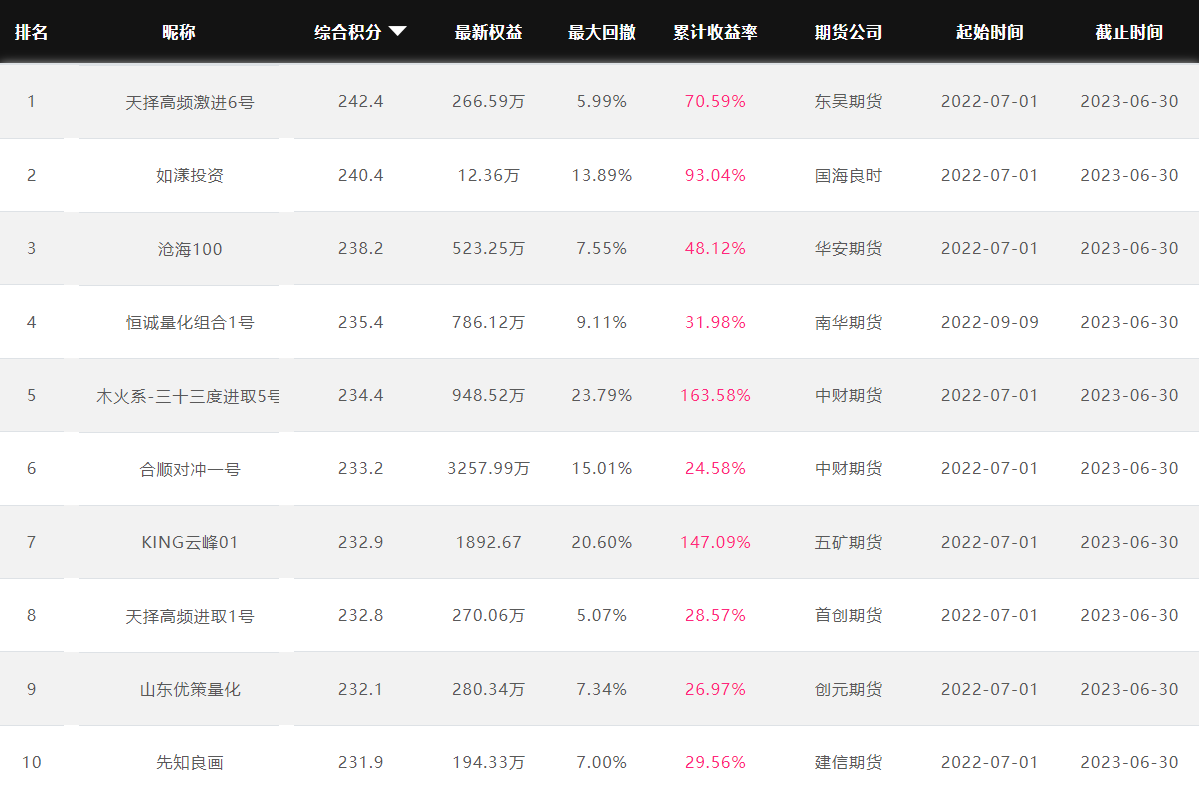Viewport: 1199px width, 798px height.
Task: Click the 截止时间 column header
Action: (x=1129, y=32)
